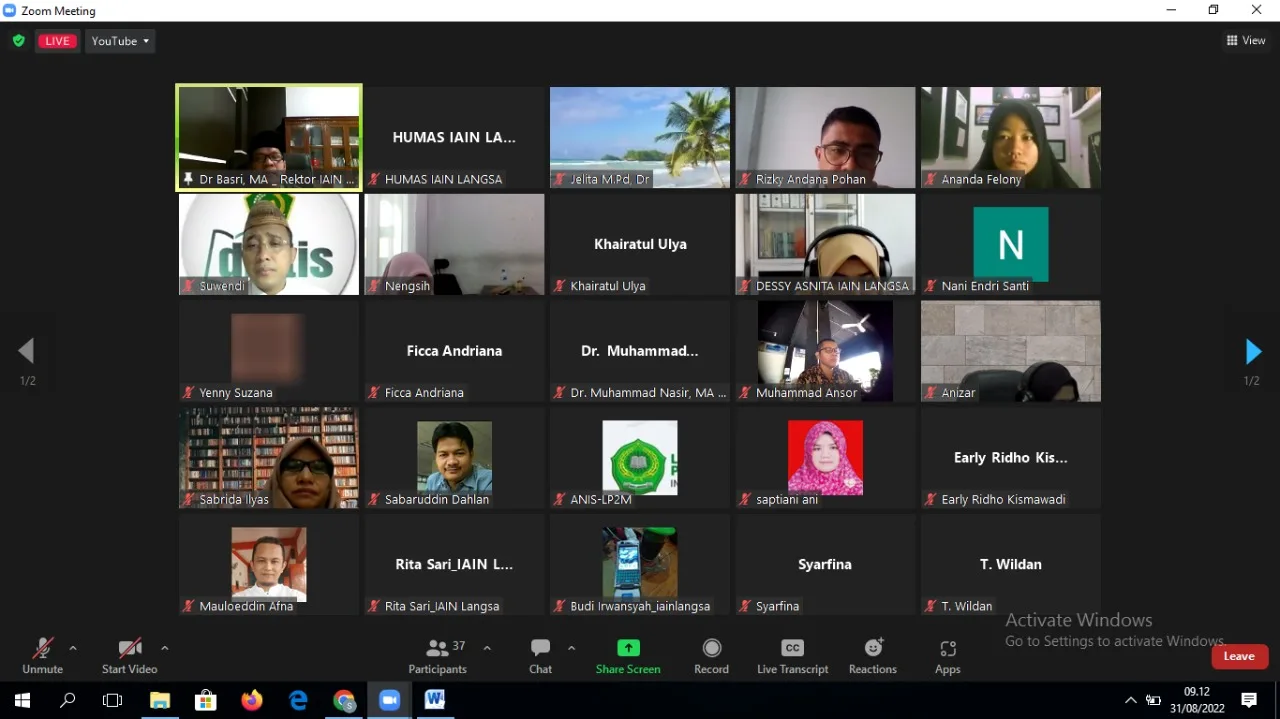Image resolution: width=1280 pixels, height=719 pixels.
Task: Go to next page of participants
Action: coord(1252,351)
